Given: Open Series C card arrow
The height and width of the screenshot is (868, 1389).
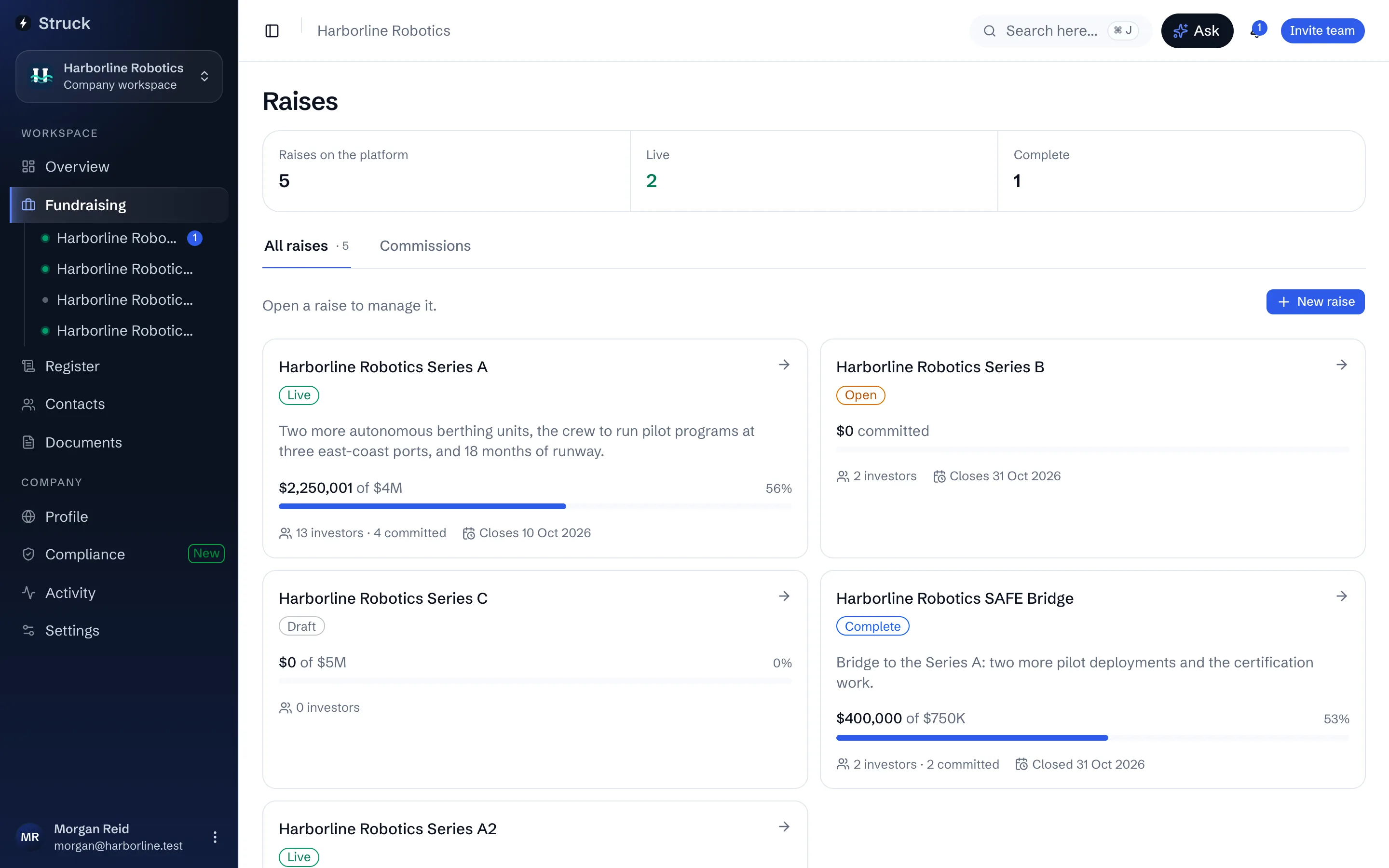Looking at the screenshot, I should coord(784,597).
